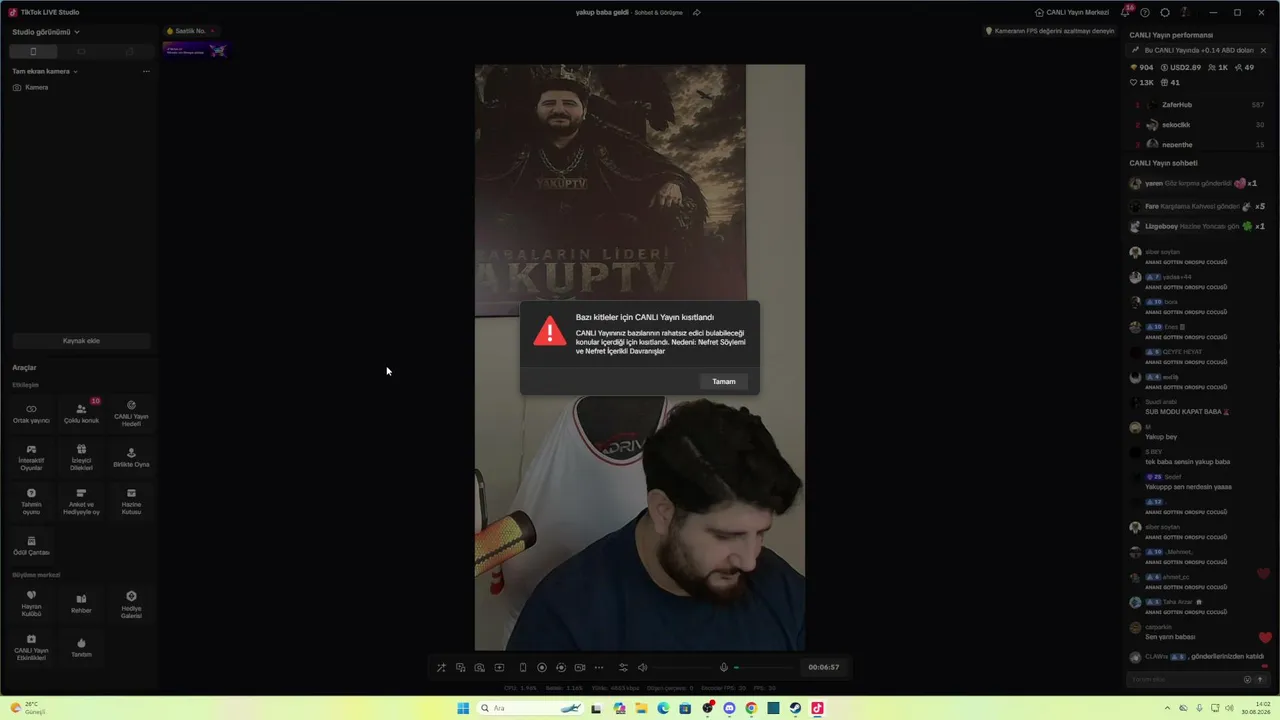Click the Kaynak ekle button
Screen dimensions: 1280x720
pos(81,341)
